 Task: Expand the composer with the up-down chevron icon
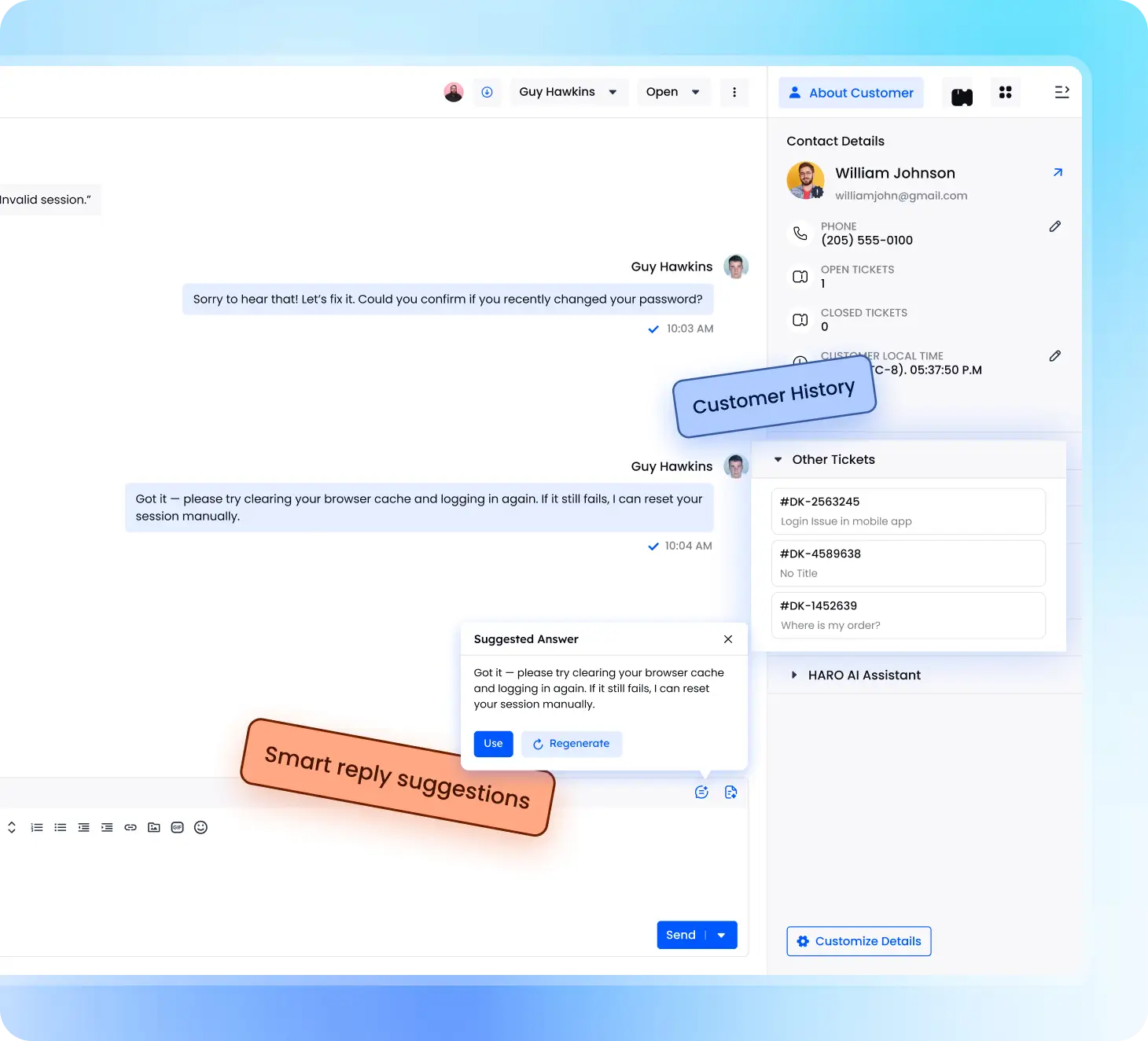tap(12, 827)
